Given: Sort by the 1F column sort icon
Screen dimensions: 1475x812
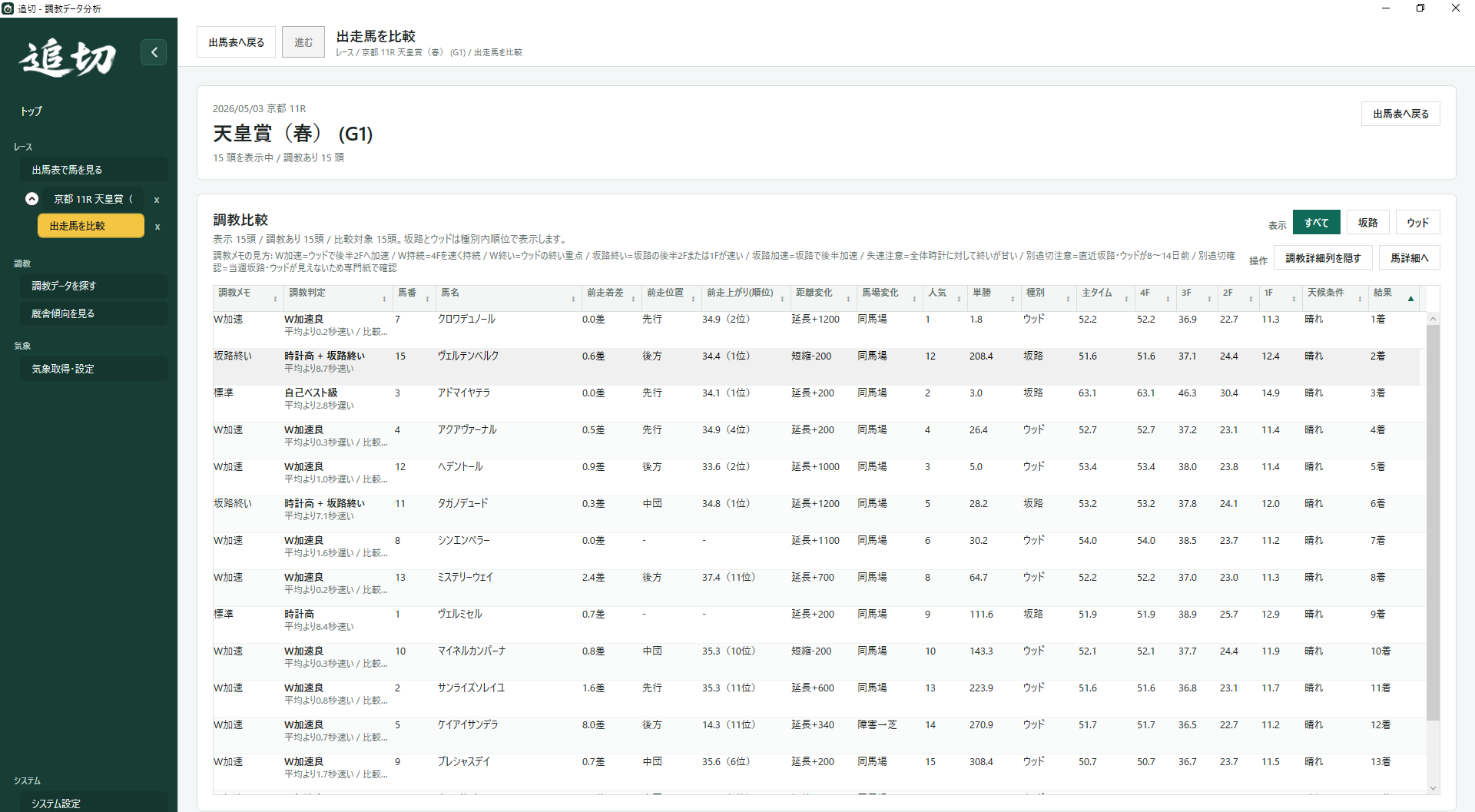Looking at the screenshot, I should (1294, 299).
